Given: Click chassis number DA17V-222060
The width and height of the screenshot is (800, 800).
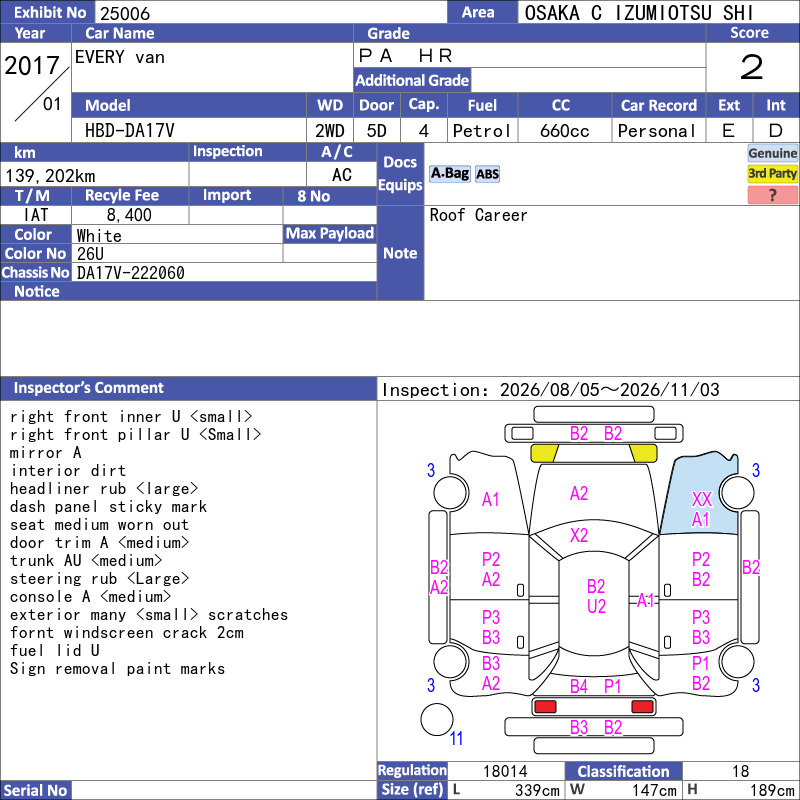Looking at the screenshot, I should 131,273.
